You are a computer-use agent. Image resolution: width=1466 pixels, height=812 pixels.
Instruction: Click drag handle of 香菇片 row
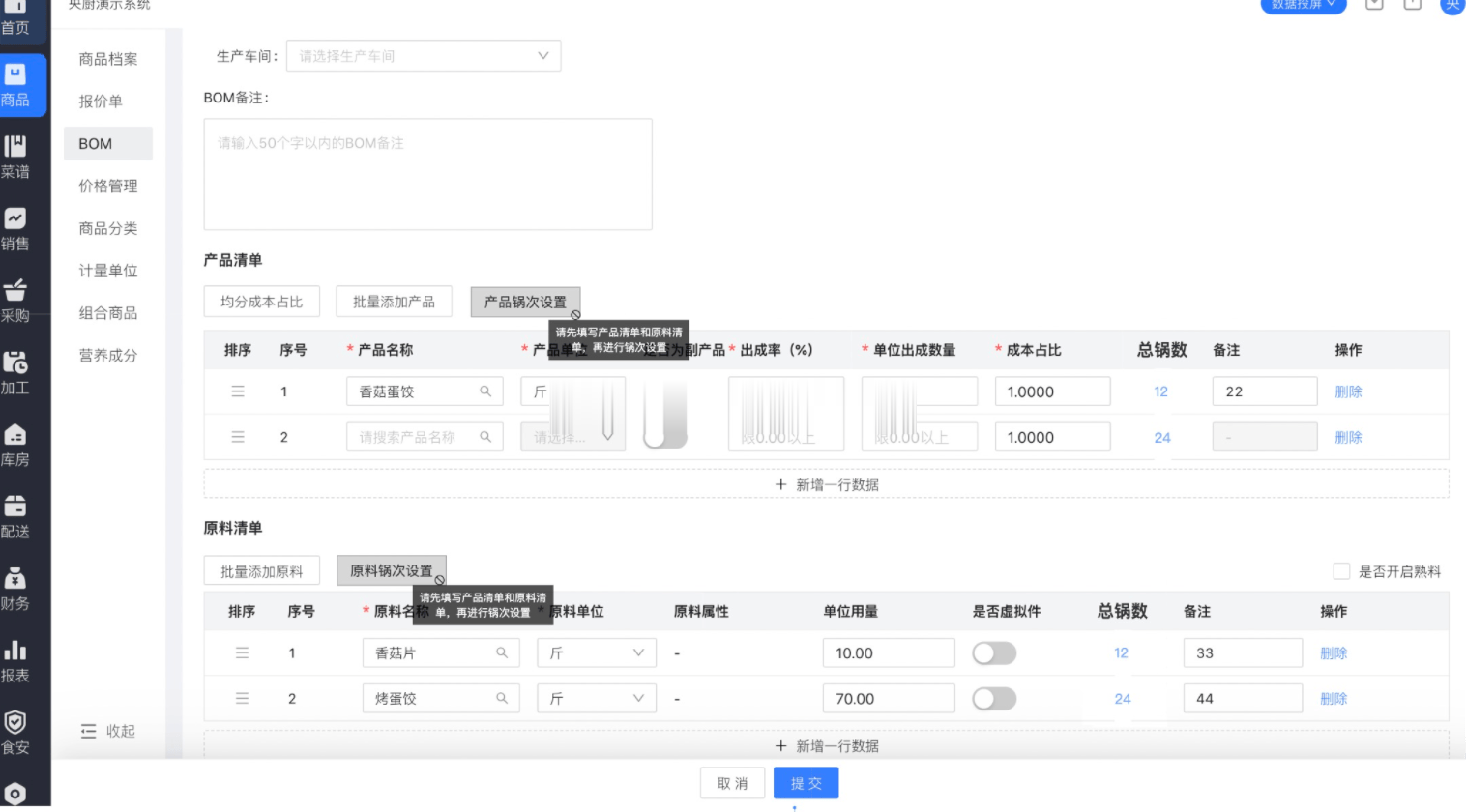tap(243, 652)
